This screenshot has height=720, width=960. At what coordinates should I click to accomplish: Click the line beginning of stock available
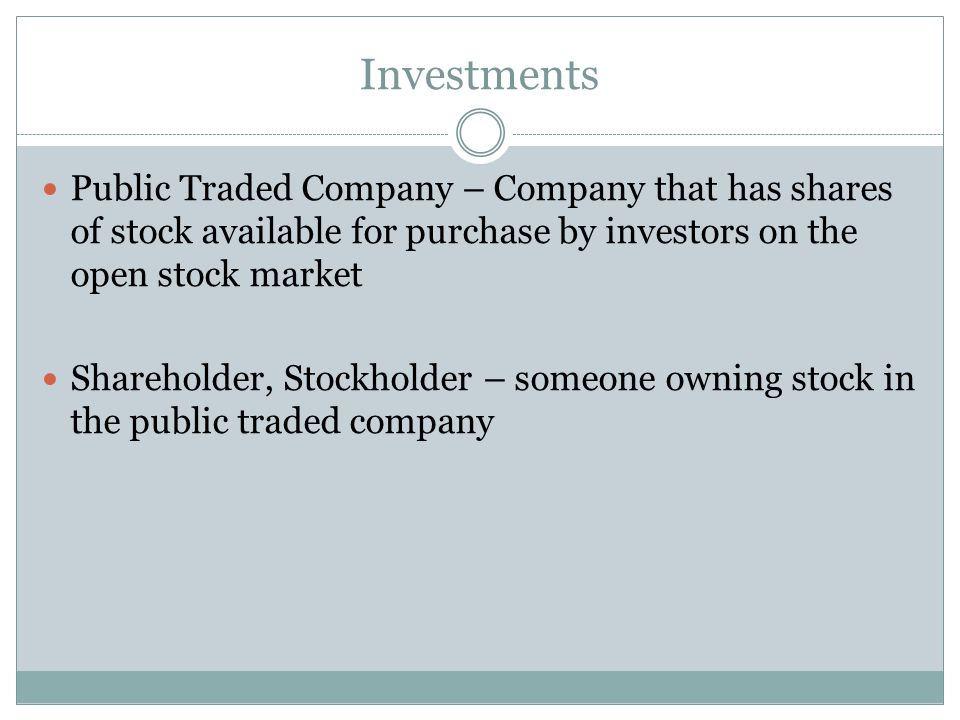click(463, 232)
